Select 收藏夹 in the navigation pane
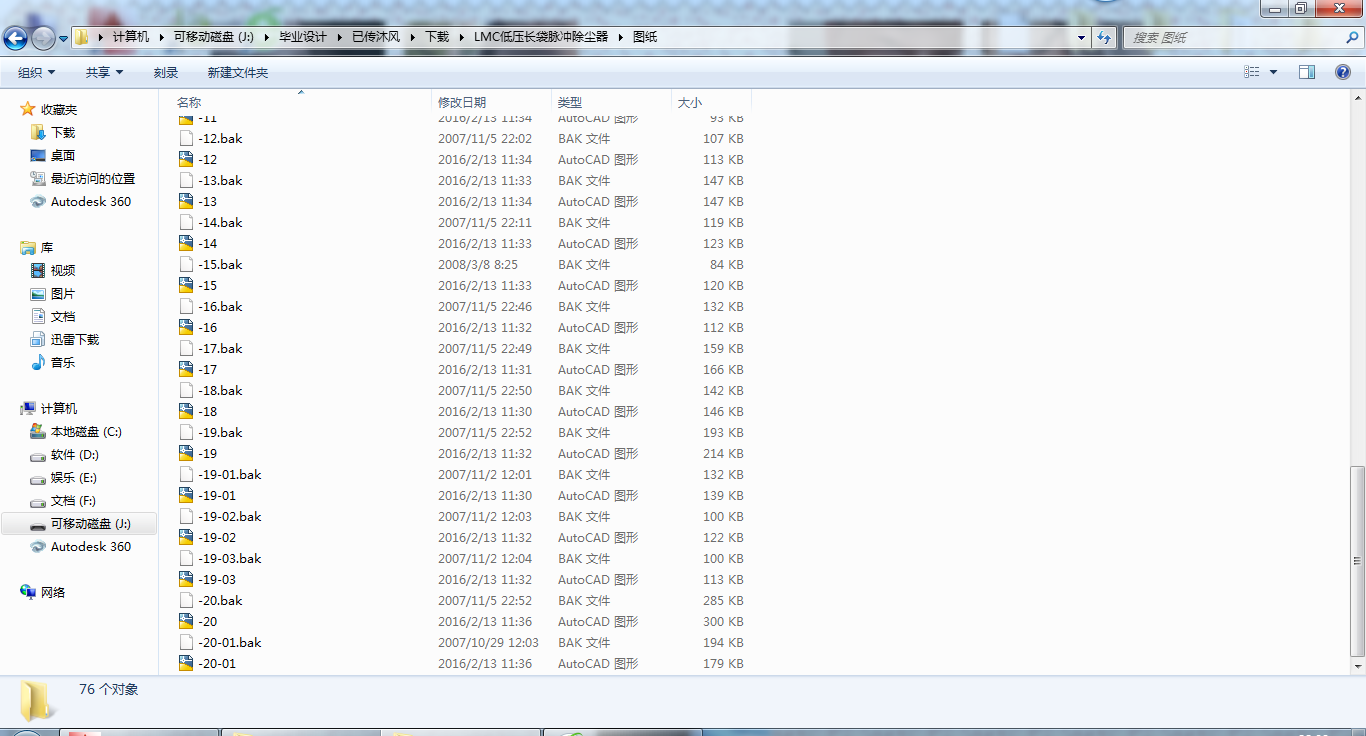Screen dimensions: 1366x736 point(58,110)
